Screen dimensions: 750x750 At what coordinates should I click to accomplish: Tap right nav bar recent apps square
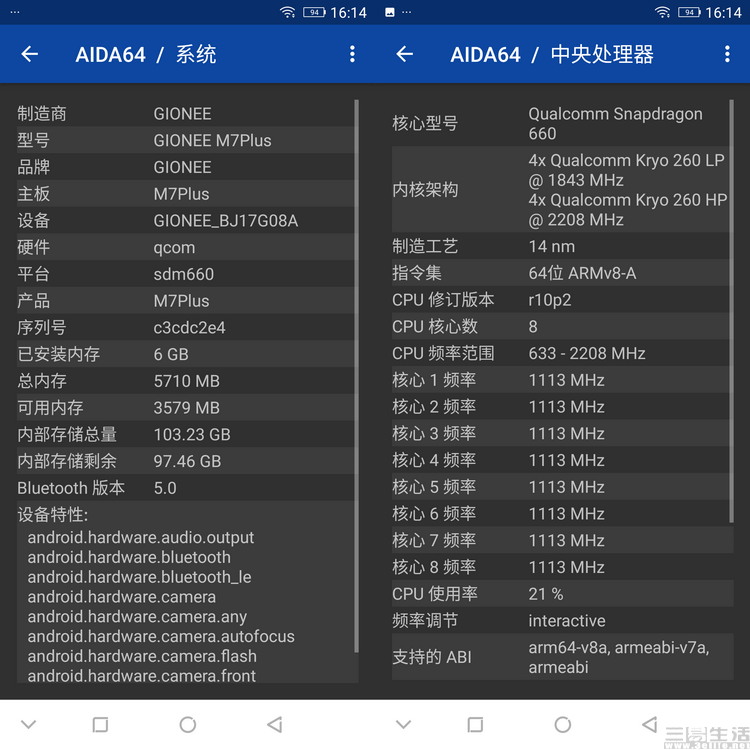[x=475, y=724]
